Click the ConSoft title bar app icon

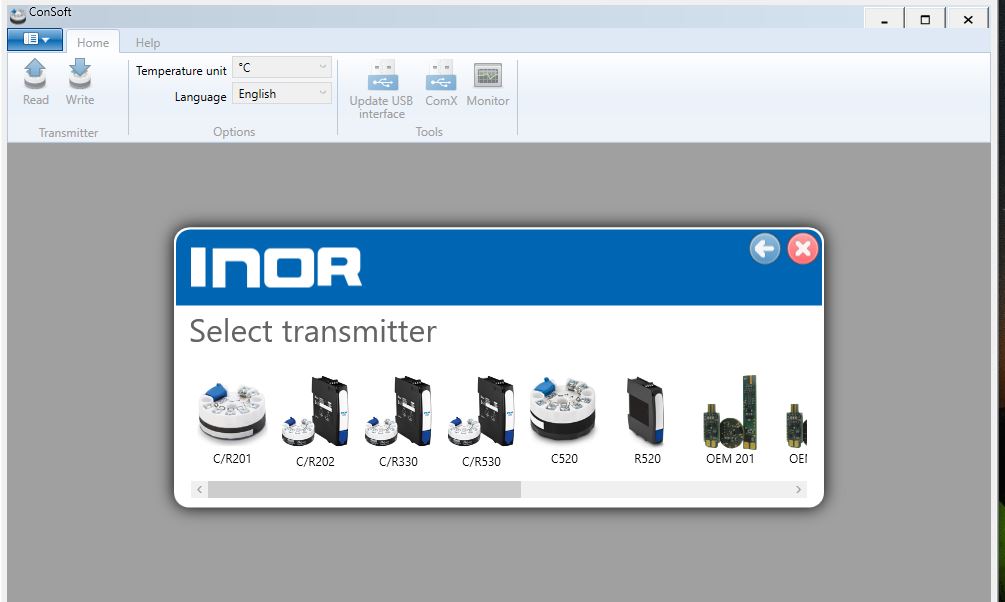(x=18, y=14)
